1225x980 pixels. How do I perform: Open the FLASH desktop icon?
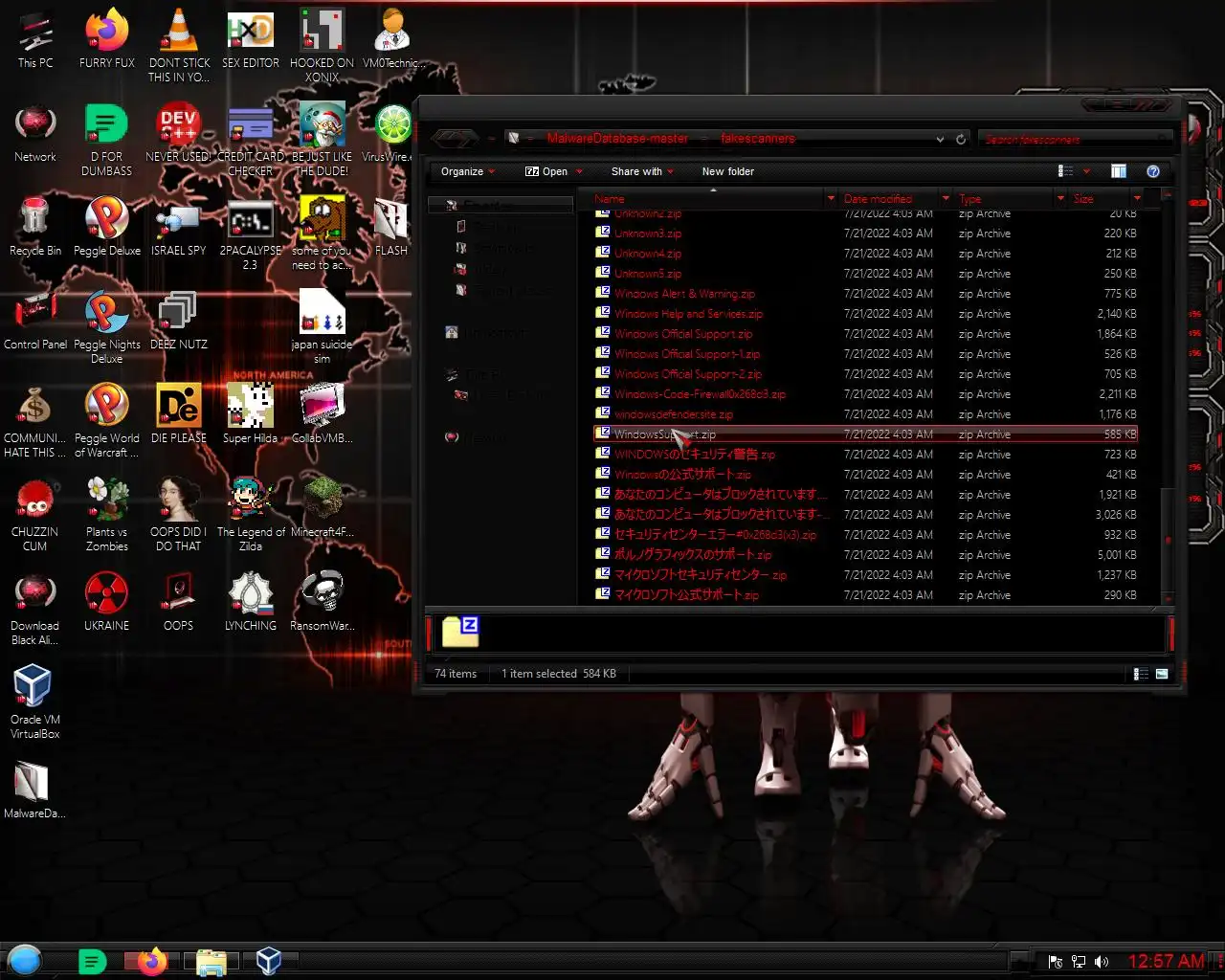point(391,228)
